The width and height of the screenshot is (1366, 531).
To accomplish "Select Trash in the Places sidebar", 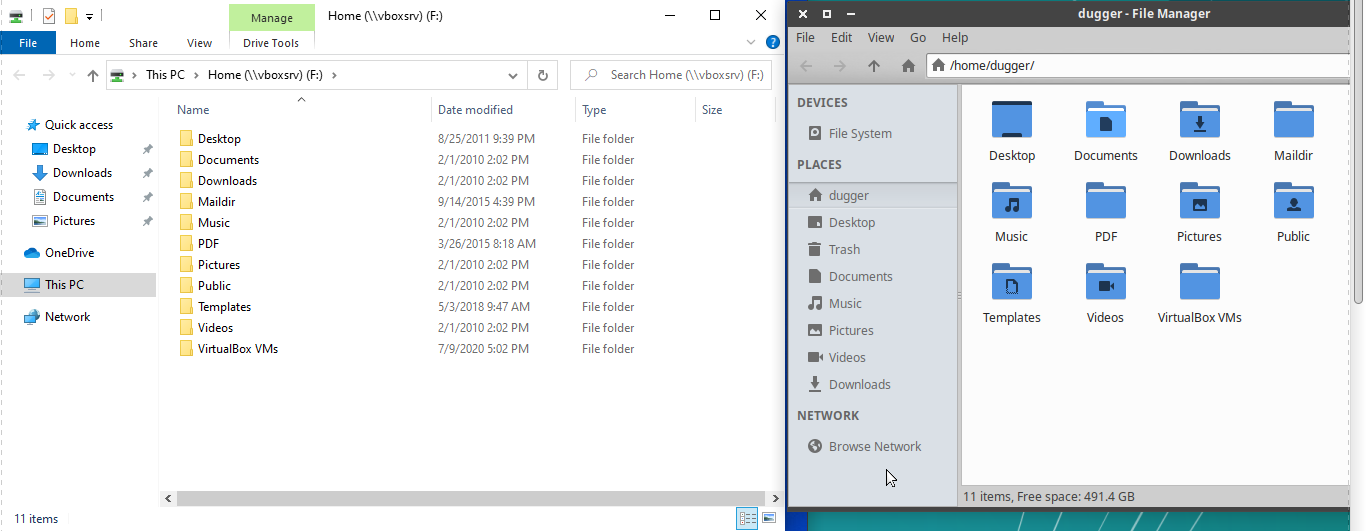I will [844, 250].
